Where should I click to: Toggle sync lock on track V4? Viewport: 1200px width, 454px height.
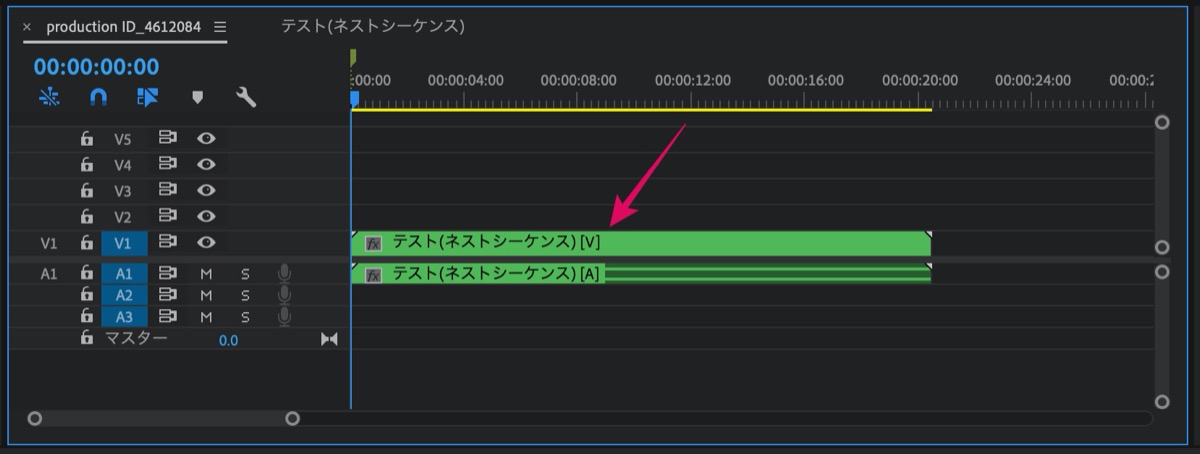pos(168,165)
